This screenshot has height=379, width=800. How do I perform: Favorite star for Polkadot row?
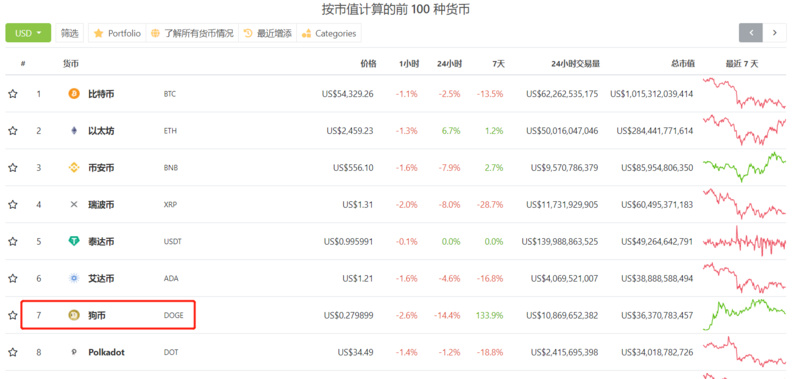13,352
